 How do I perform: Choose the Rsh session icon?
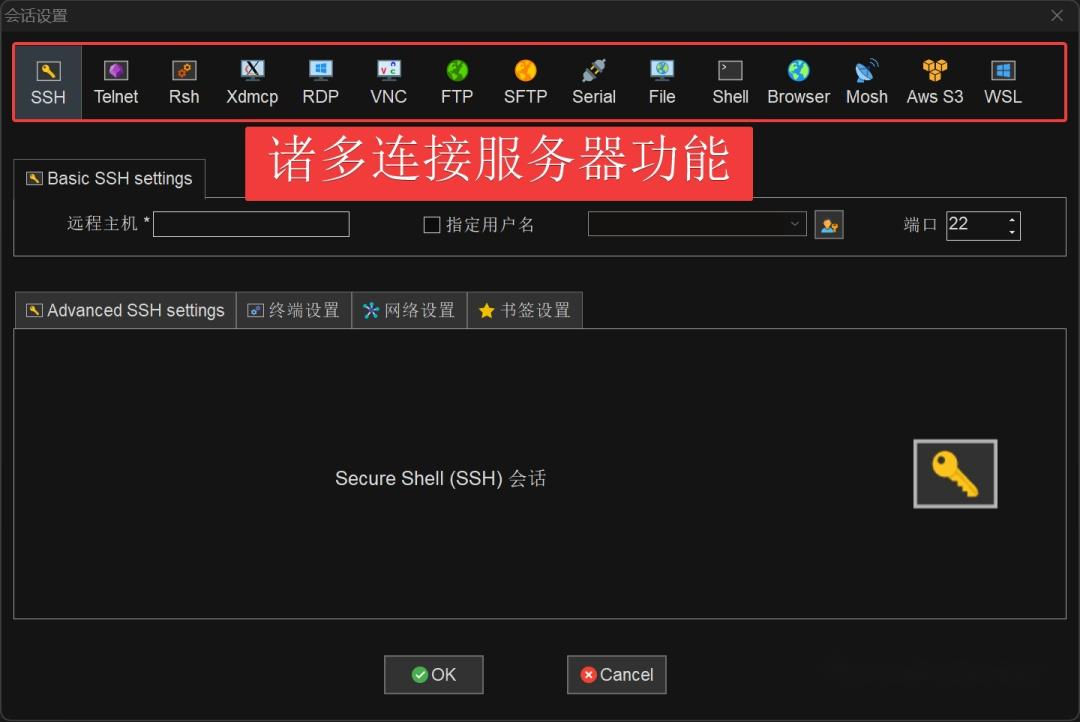coord(184,83)
